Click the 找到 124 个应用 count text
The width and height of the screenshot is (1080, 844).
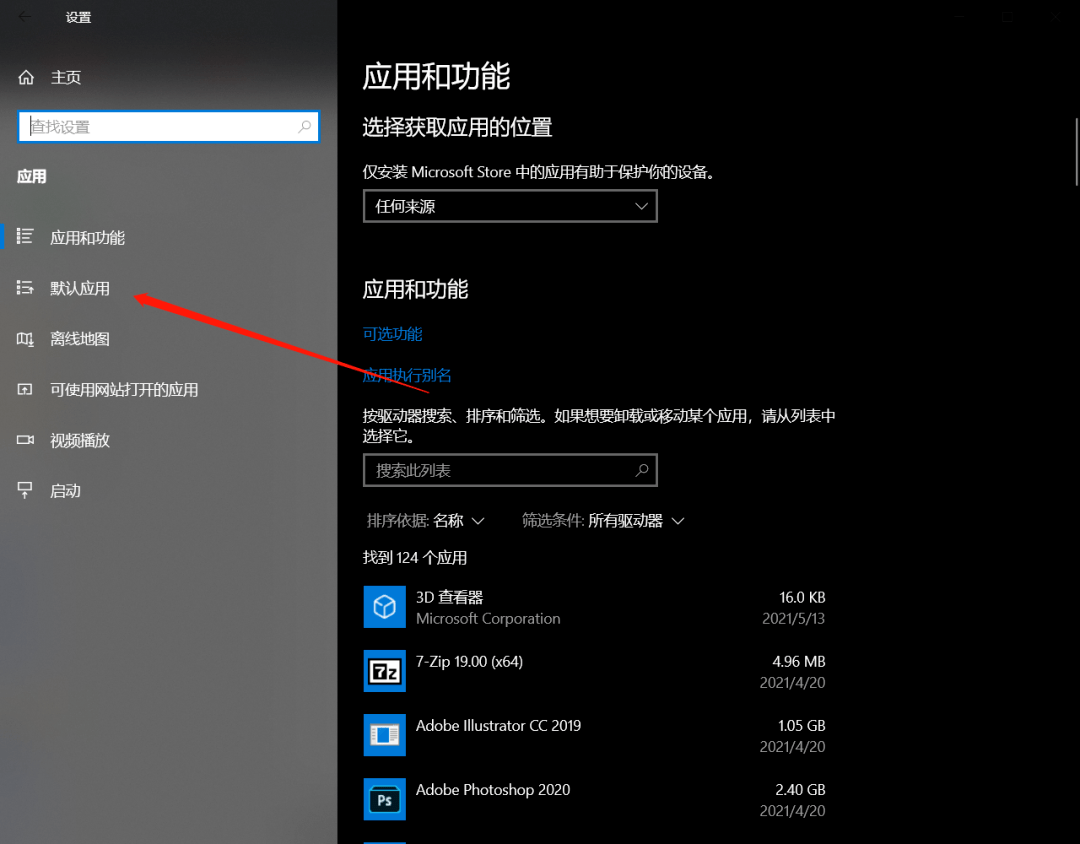tap(415, 557)
